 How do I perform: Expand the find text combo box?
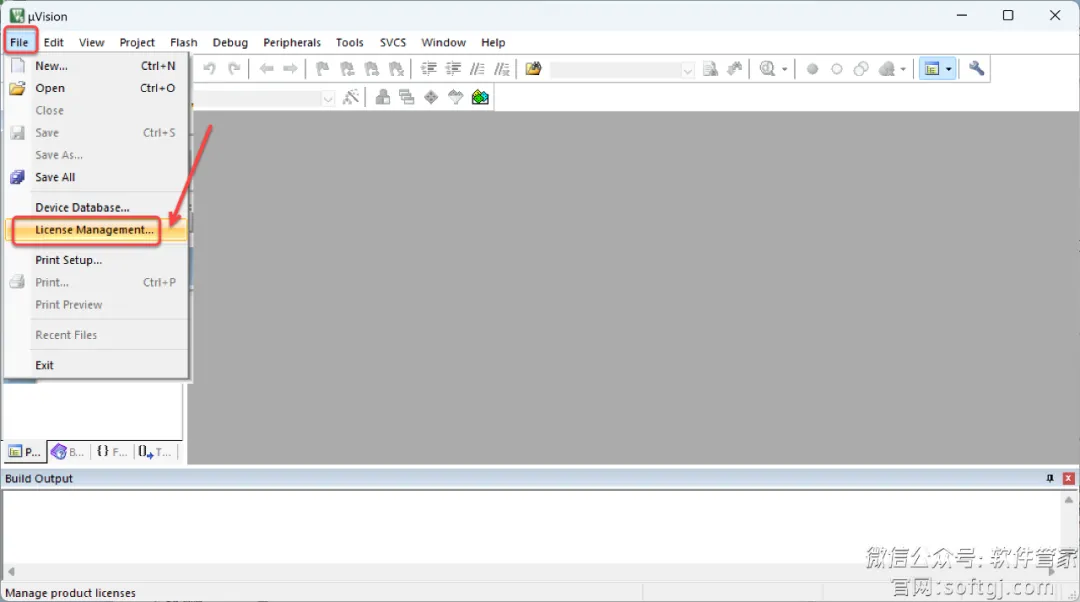point(687,70)
